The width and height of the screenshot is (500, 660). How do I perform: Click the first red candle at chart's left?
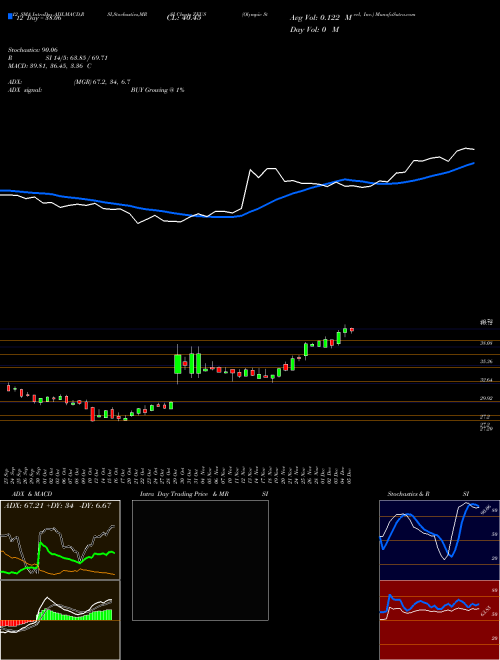click(8, 387)
